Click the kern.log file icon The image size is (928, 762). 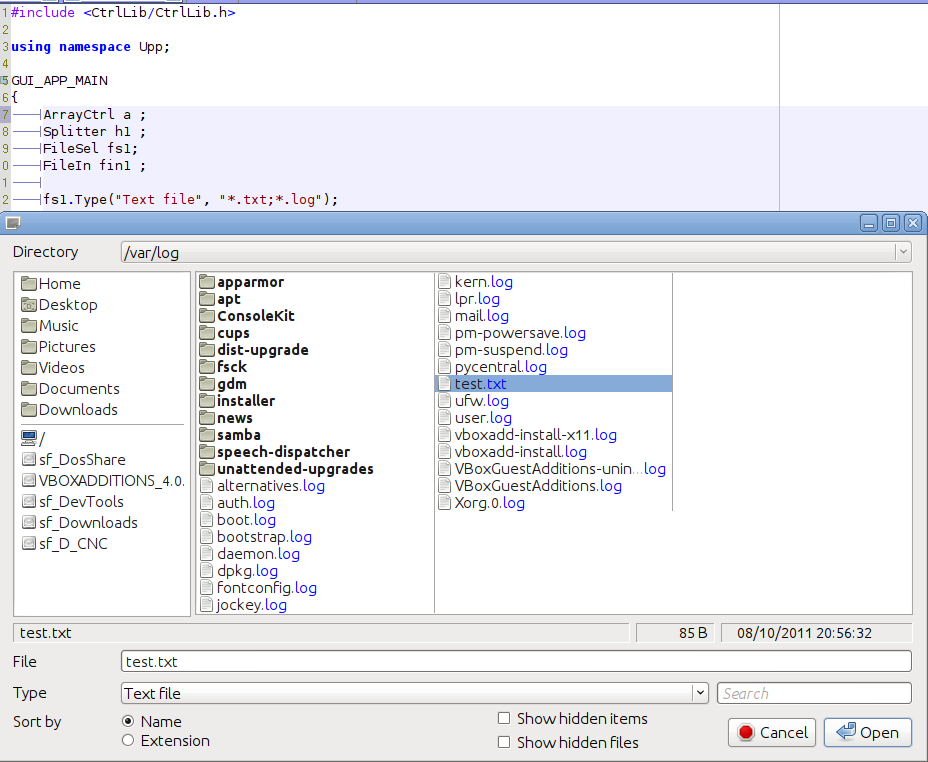coord(445,282)
